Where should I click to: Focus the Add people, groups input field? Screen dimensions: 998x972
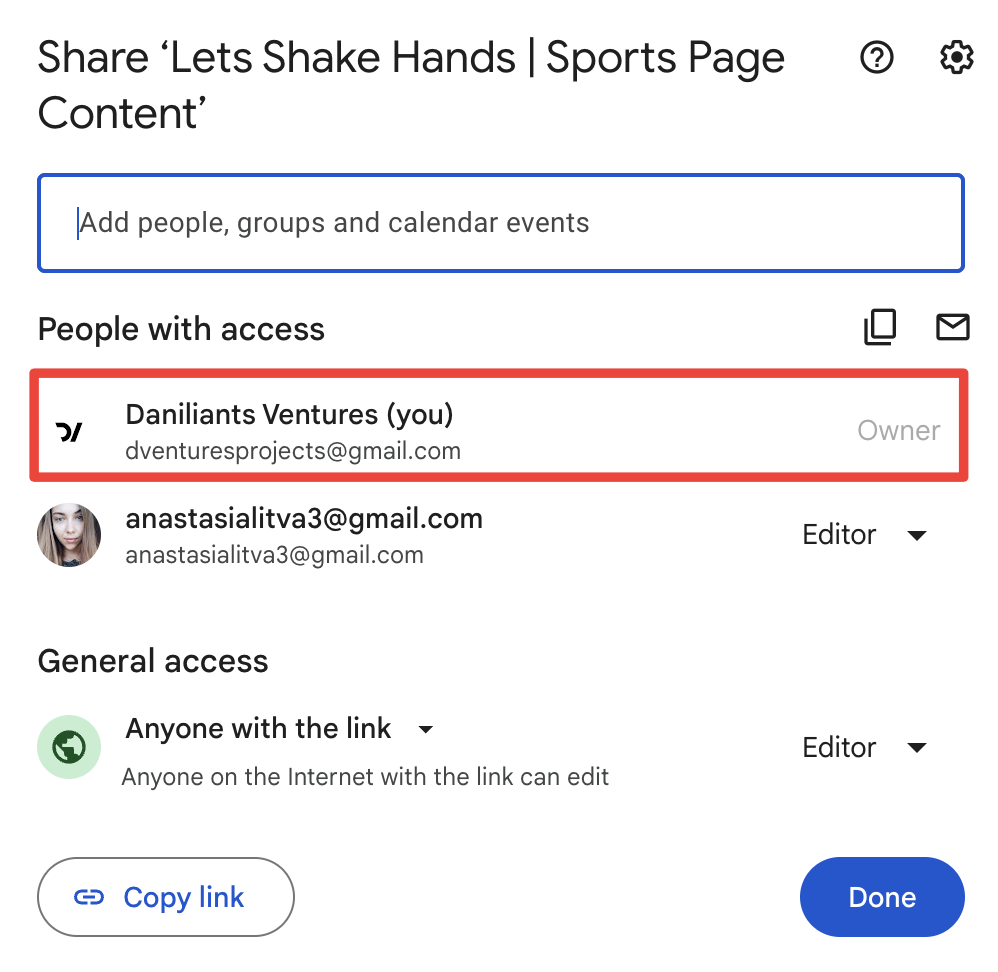500,222
